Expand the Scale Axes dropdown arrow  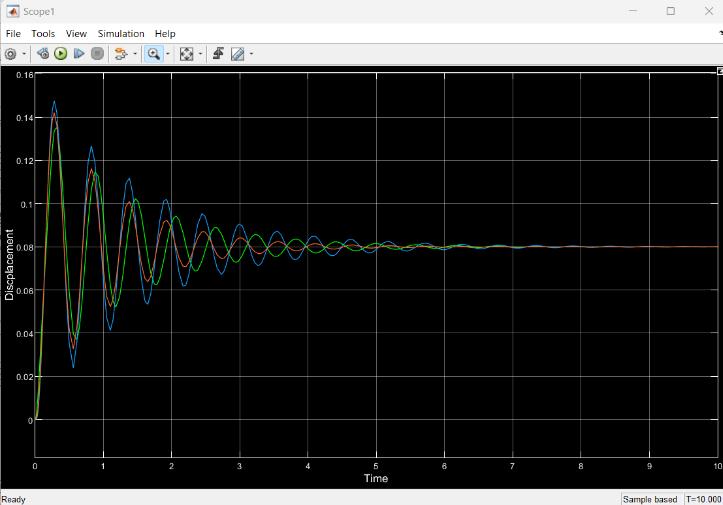[x=201, y=54]
